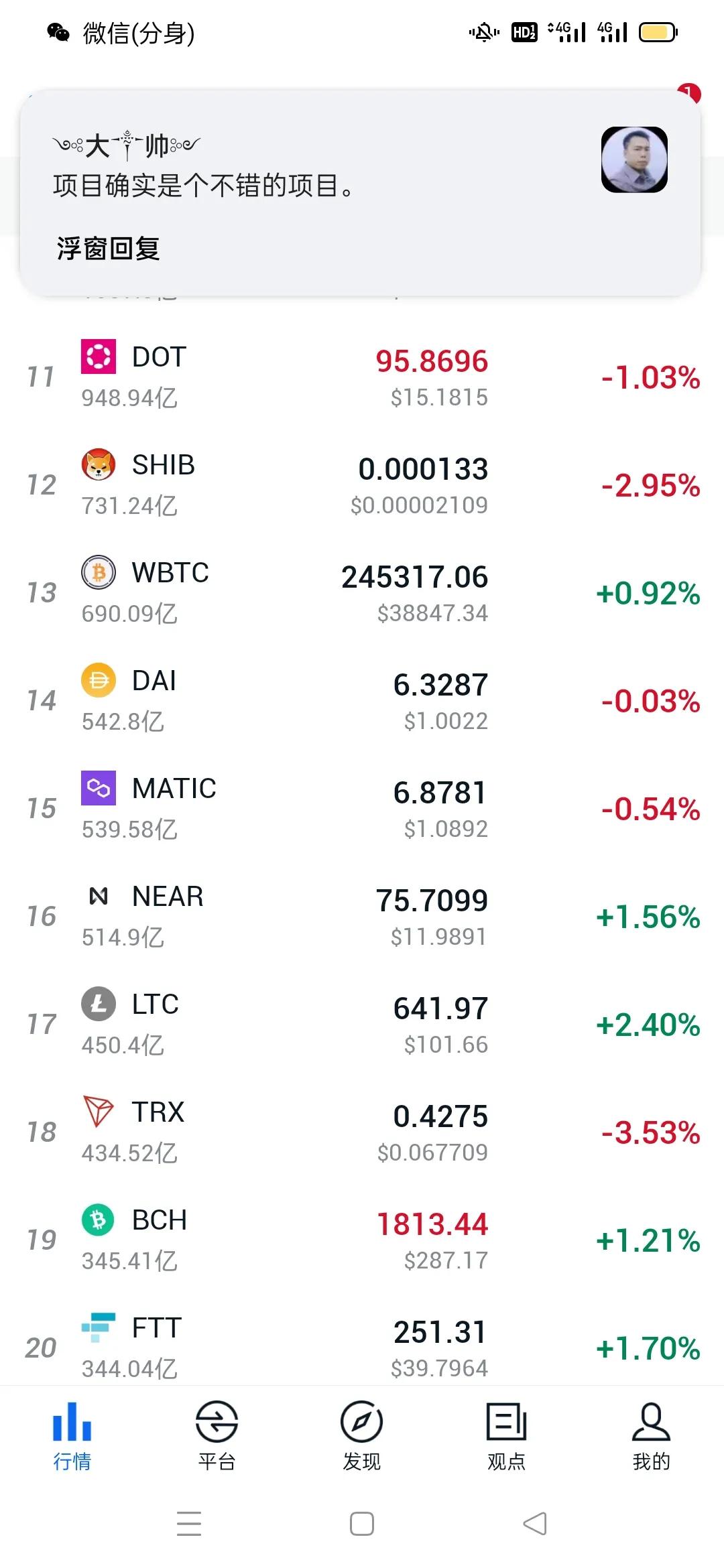
Task: Open the sender avatar in the notification
Action: point(634,159)
